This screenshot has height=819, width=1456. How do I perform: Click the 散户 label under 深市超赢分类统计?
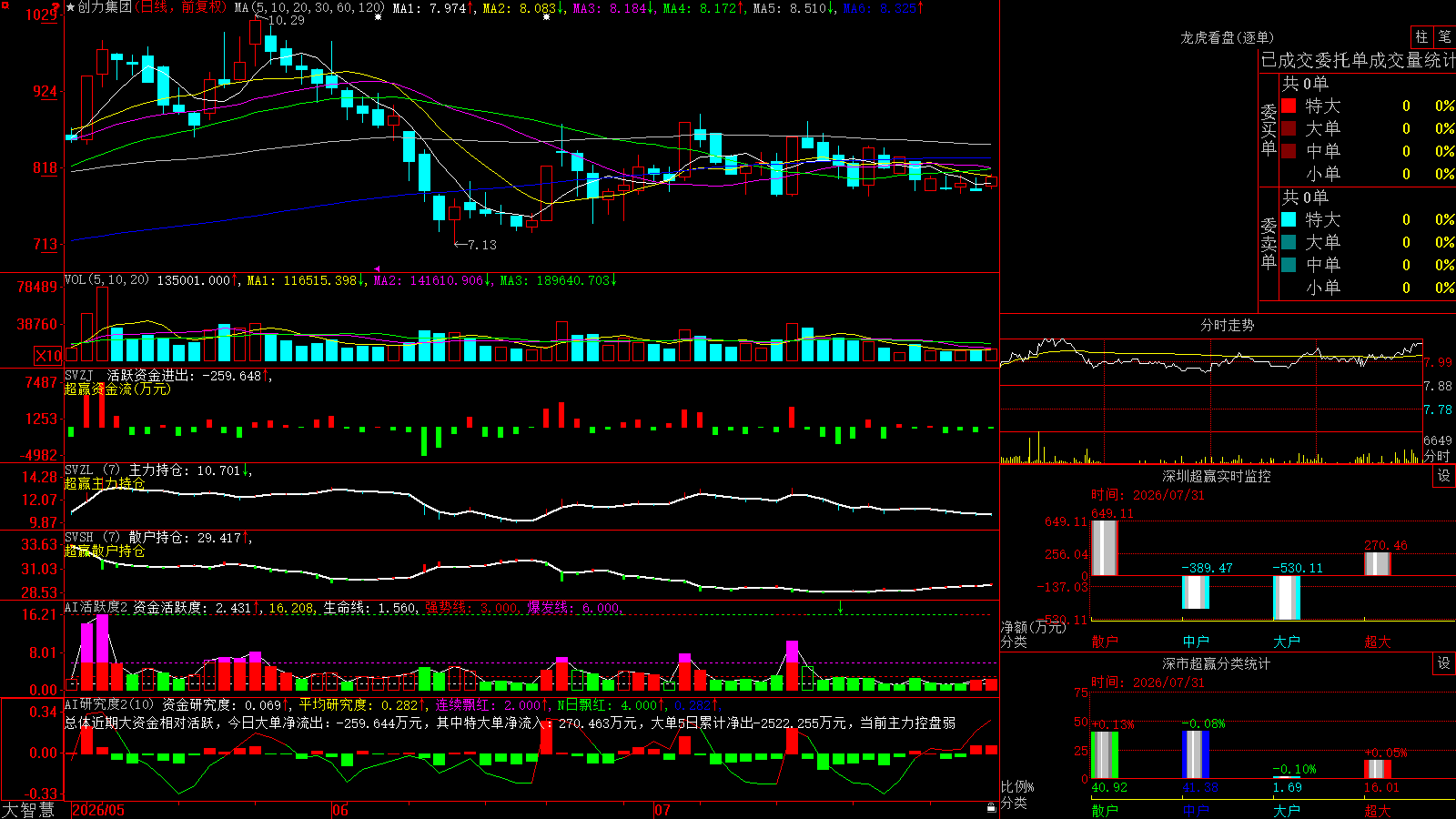(x=1104, y=811)
